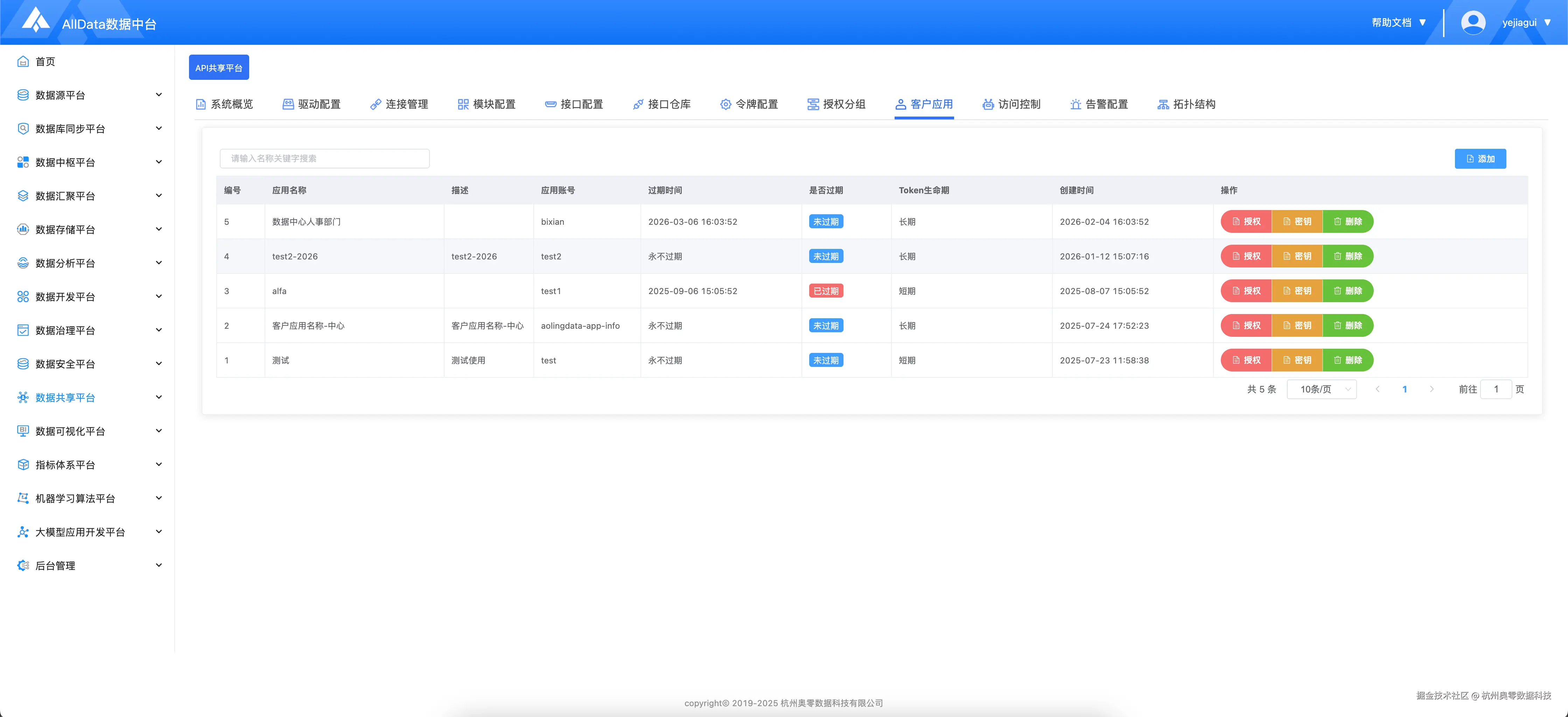Click the 数据中枢平台 sidebar icon
Image resolution: width=1568 pixels, height=717 pixels.
click(23, 162)
